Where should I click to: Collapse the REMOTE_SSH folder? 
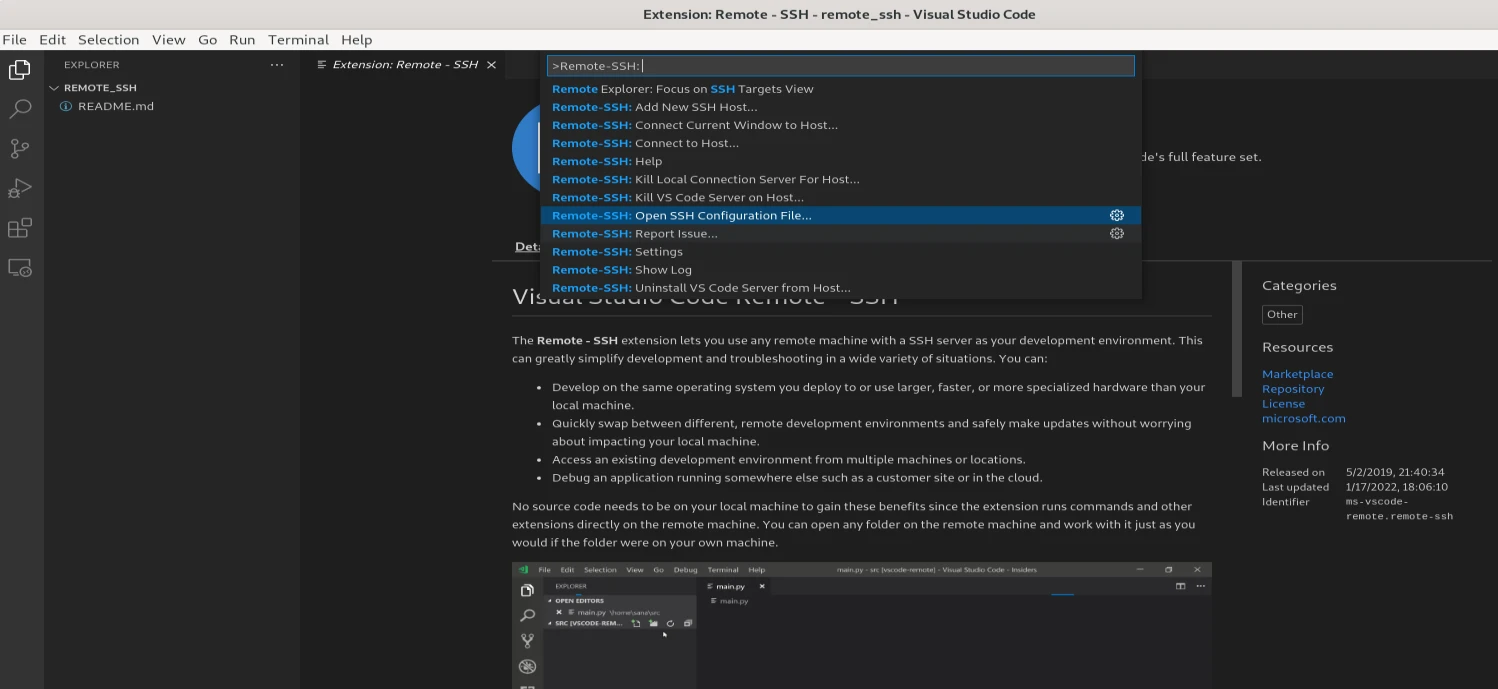55,87
